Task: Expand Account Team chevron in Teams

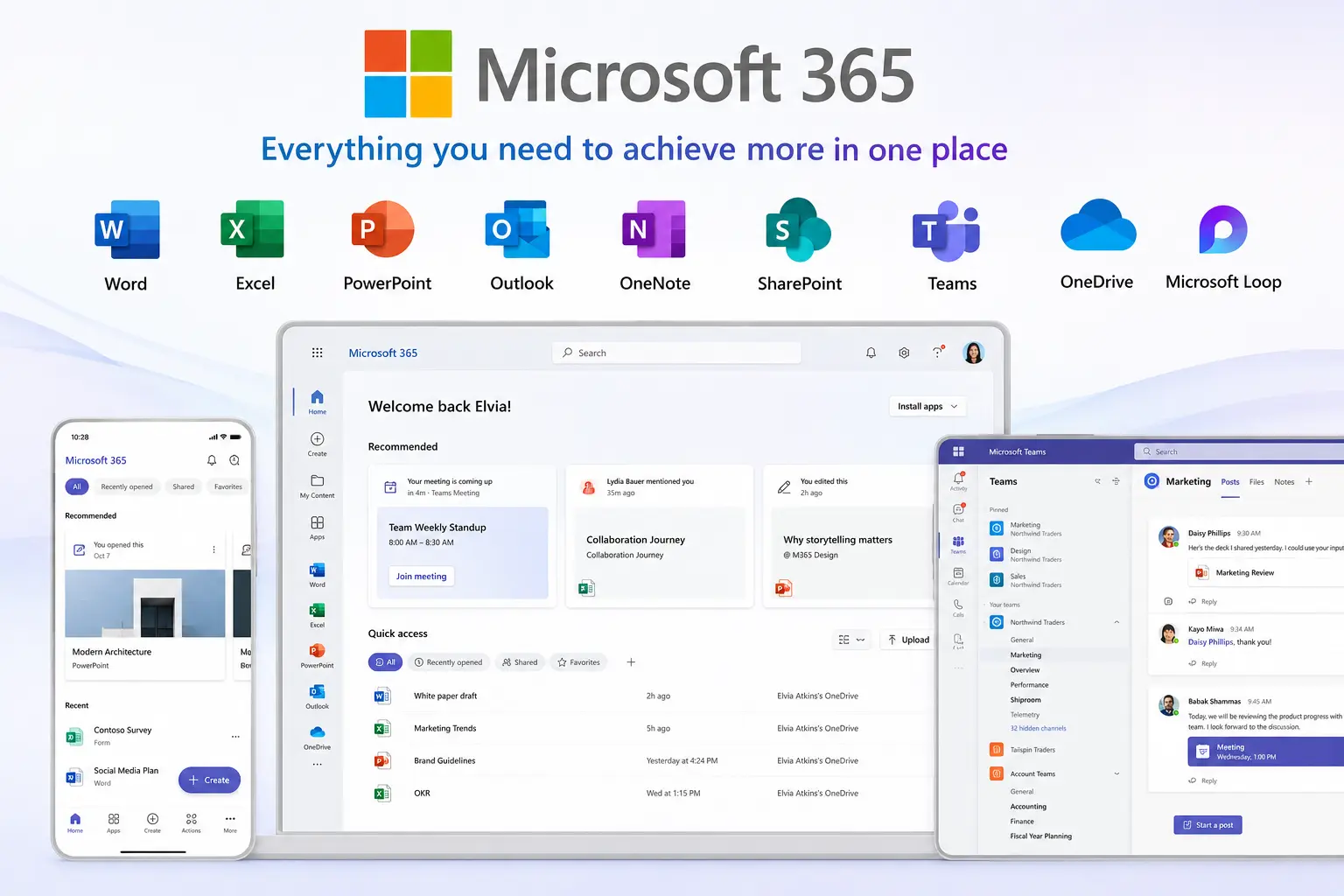Action: coord(1116,773)
